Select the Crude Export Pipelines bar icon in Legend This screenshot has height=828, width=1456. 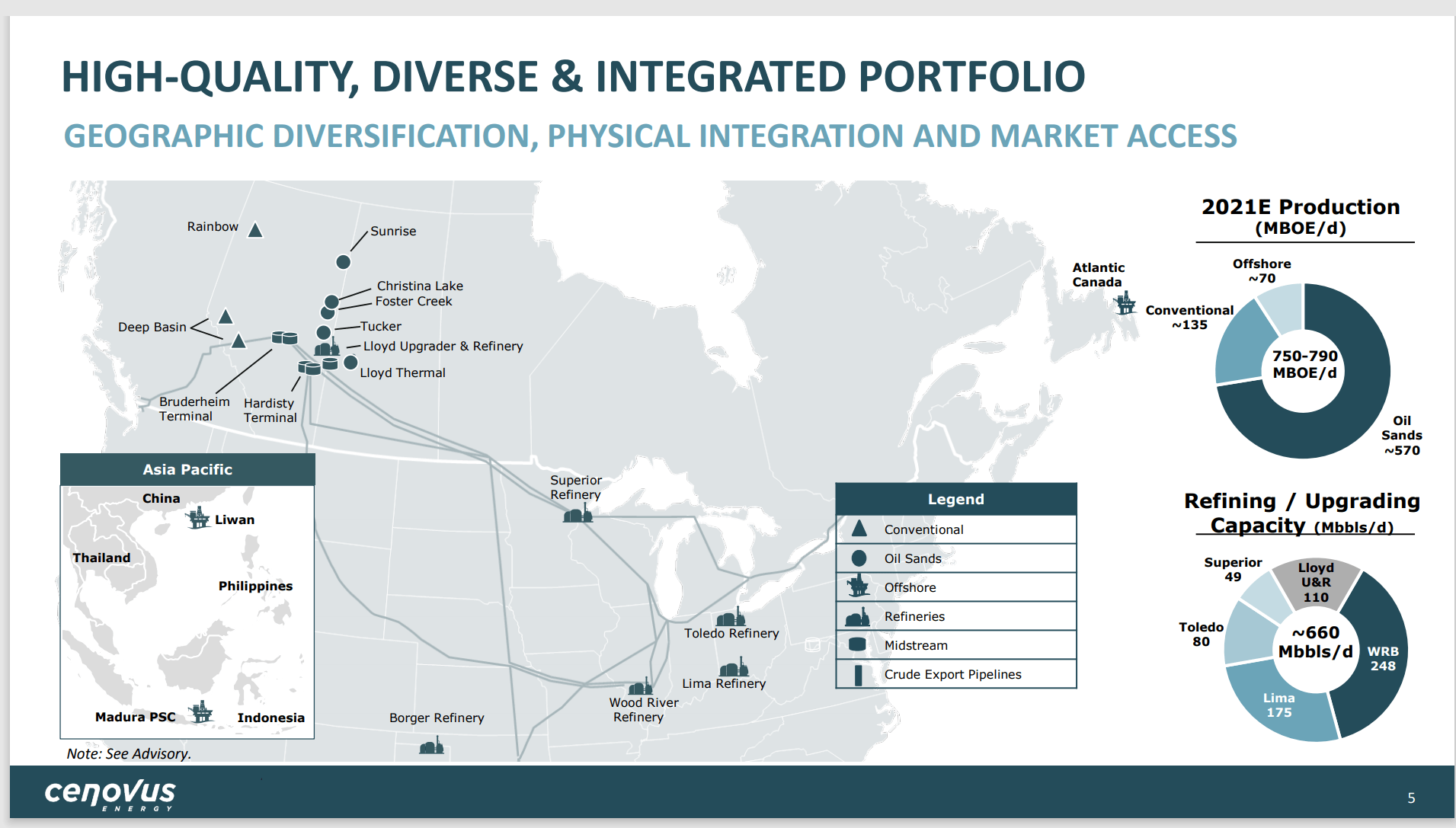tap(859, 675)
